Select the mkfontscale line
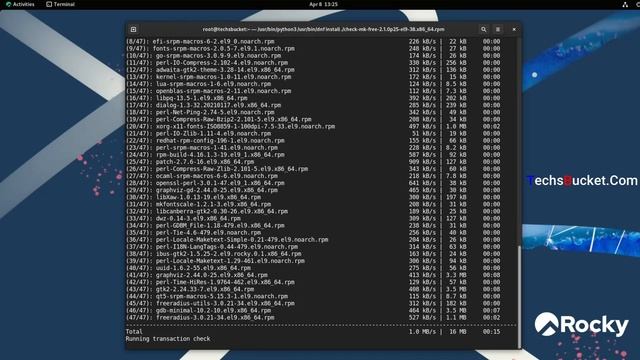The width and height of the screenshot is (640, 360). click(x=313, y=204)
